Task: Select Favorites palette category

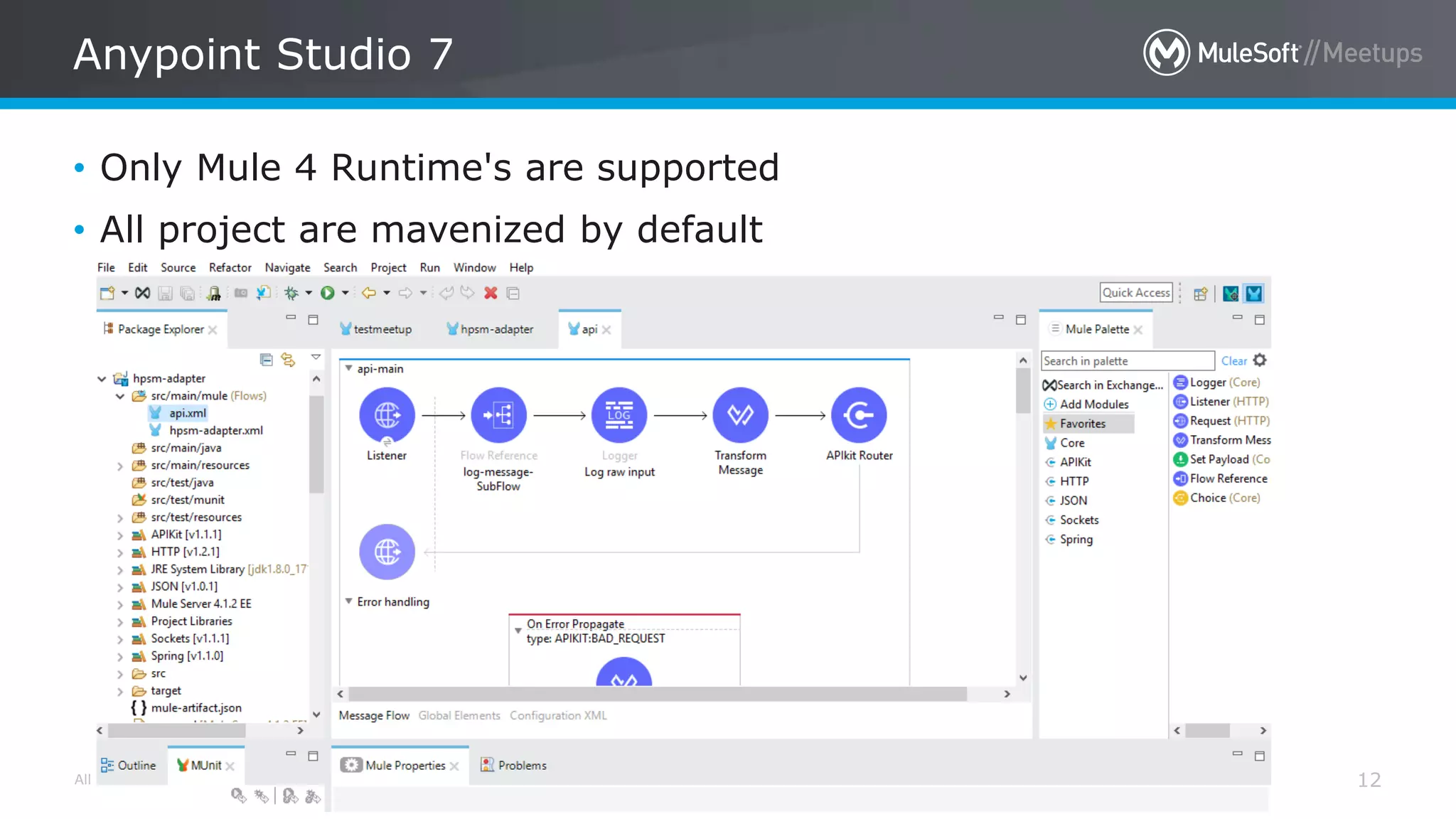Action: pyautogui.click(x=1088, y=424)
